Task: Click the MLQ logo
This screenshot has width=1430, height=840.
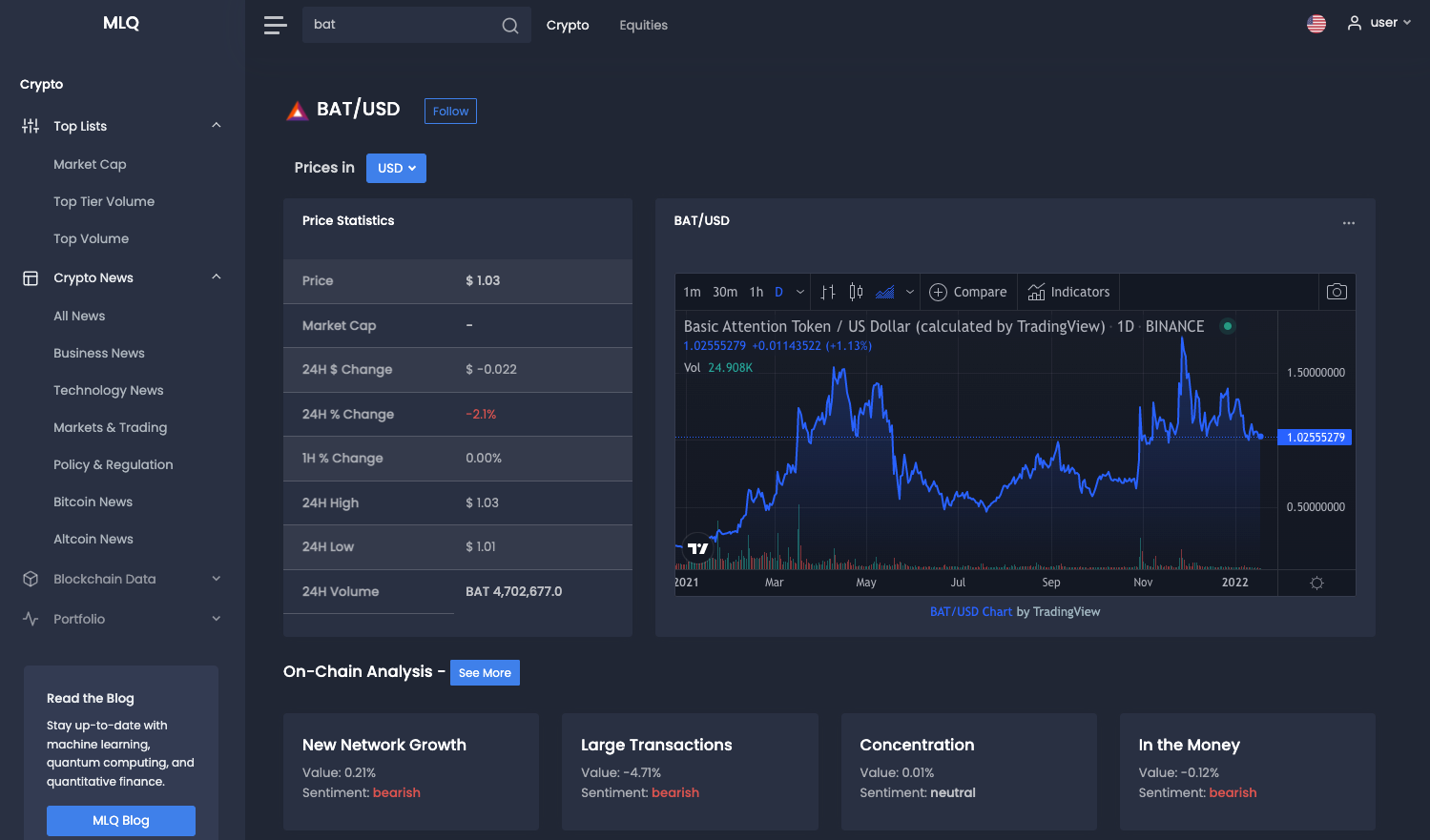Action: [x=121, y=23]
